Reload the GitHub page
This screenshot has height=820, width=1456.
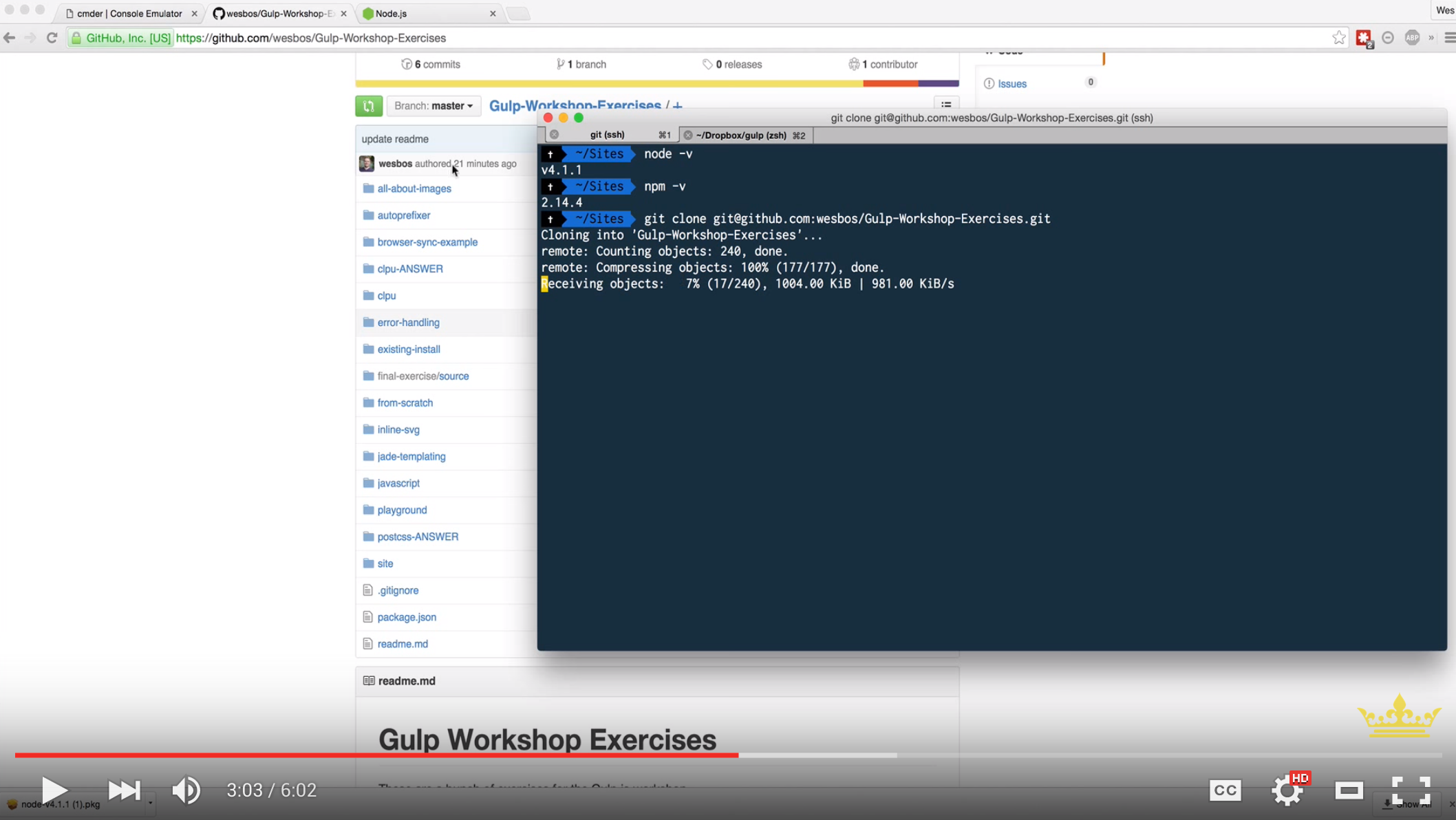click(52, 38)
